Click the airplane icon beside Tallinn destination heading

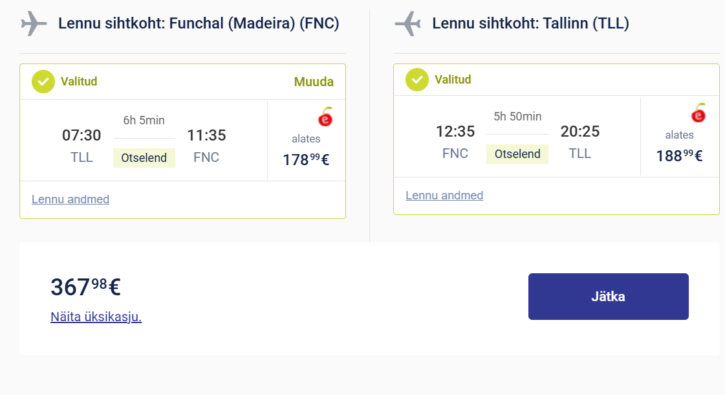click(x=408, y=24)
